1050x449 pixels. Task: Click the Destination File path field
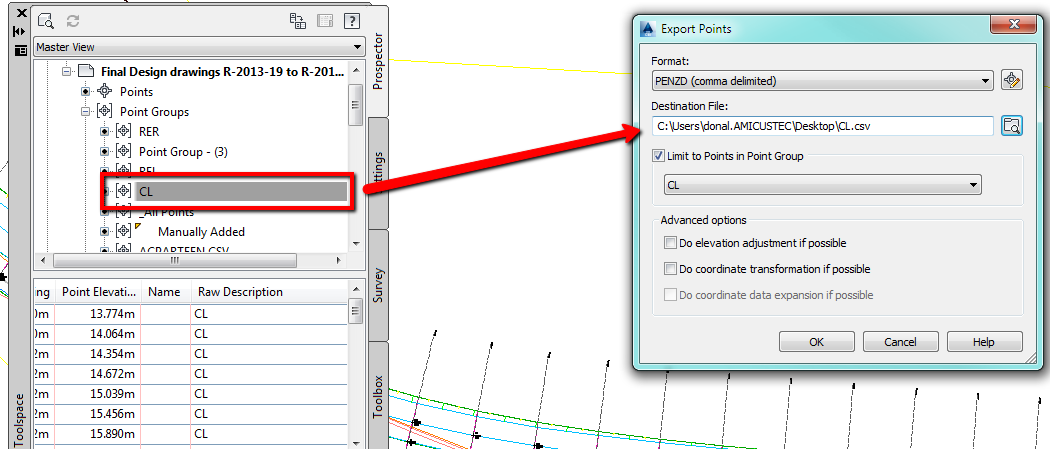pos(822,125)
